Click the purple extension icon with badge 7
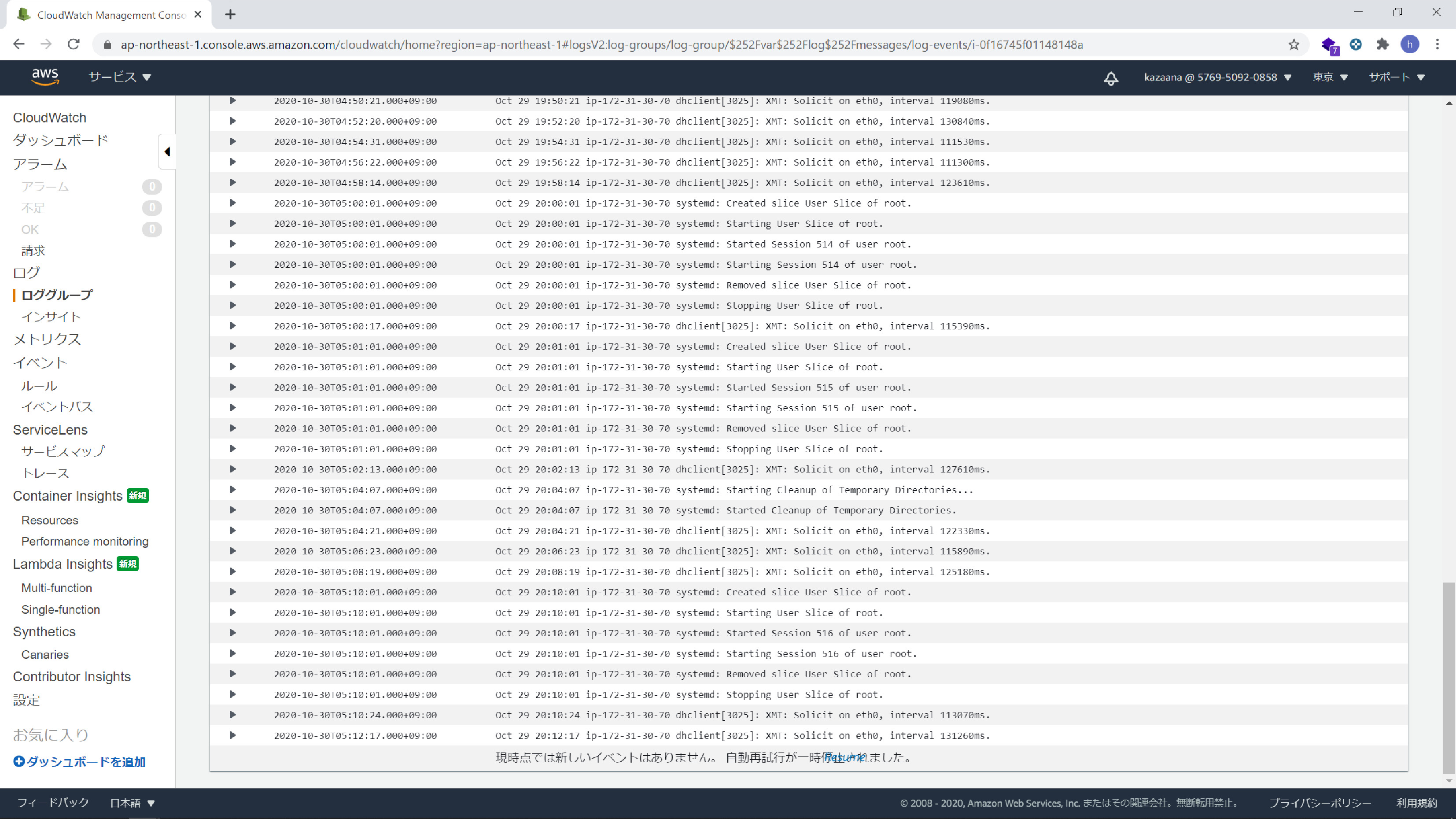 coord(1329,45)
